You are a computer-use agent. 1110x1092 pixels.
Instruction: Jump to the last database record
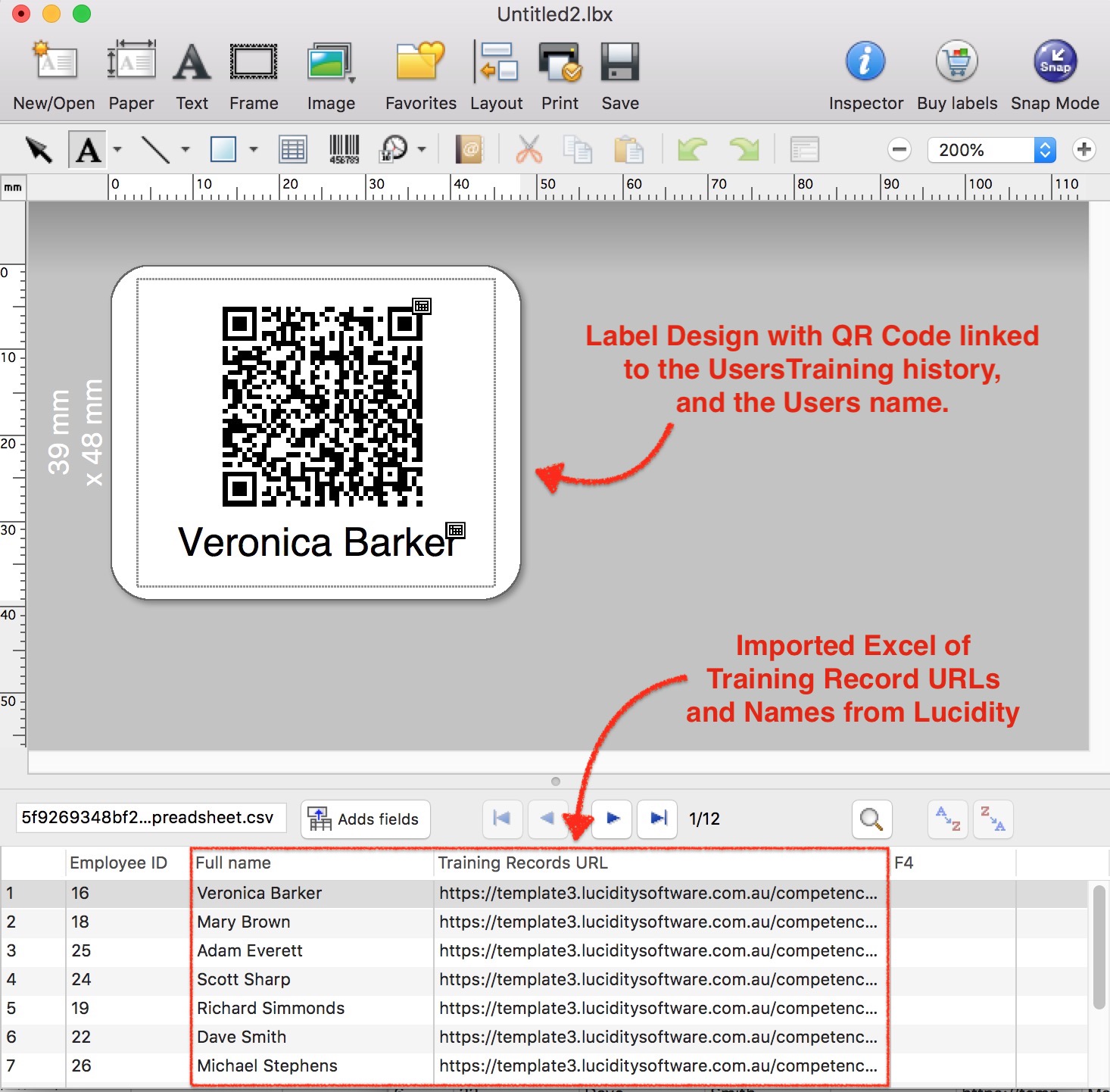click(656, 819)
